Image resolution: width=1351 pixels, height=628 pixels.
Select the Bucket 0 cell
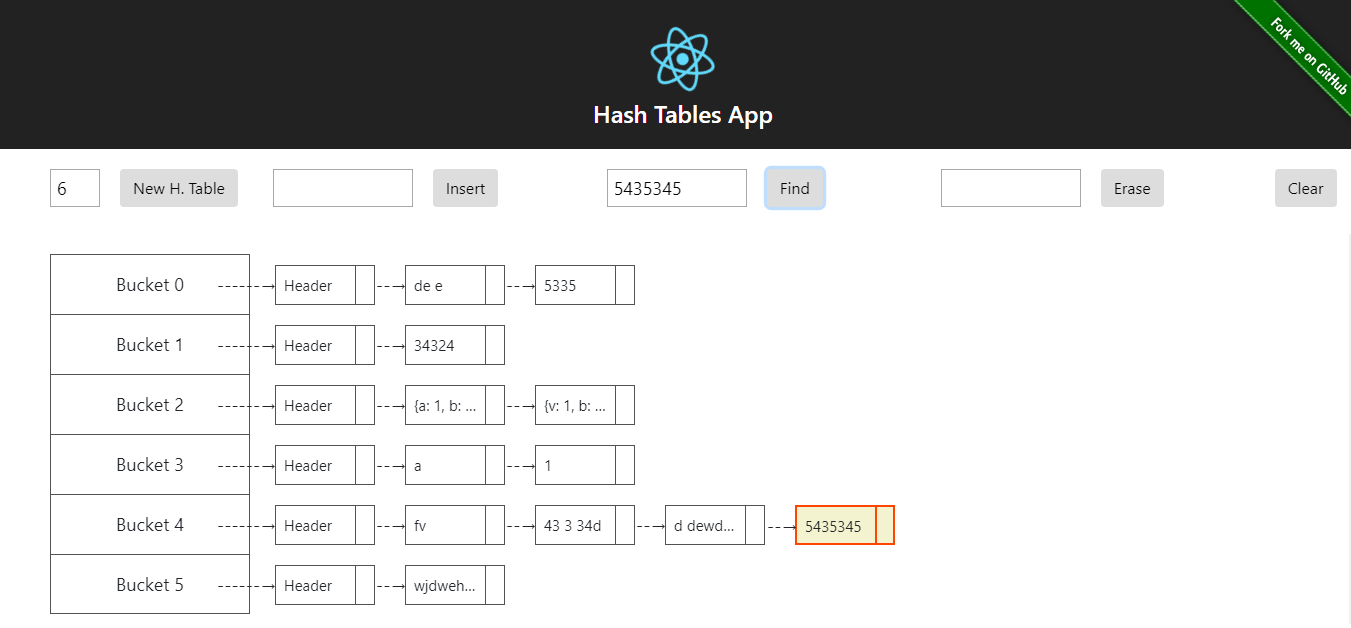point(150,285)
